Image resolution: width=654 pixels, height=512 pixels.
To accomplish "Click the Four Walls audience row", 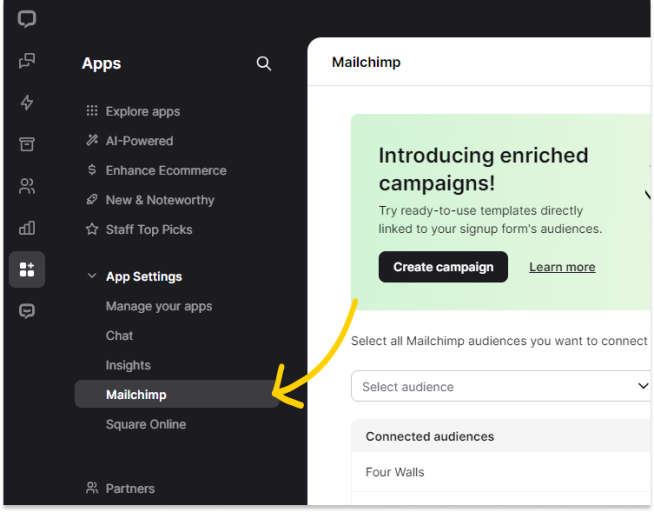I will (x=502, y=472).
